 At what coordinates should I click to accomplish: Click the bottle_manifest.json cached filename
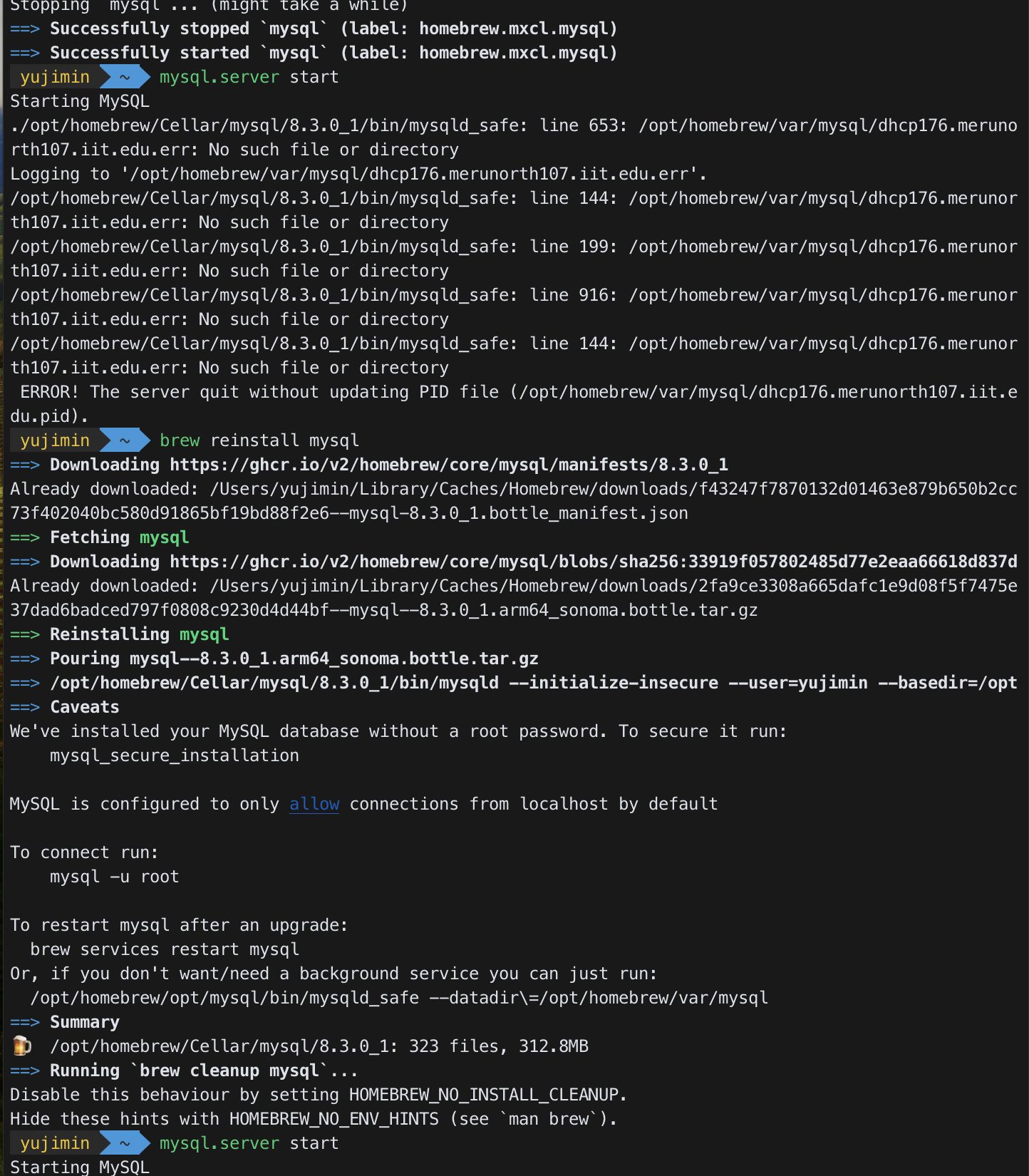click(349, 513)
